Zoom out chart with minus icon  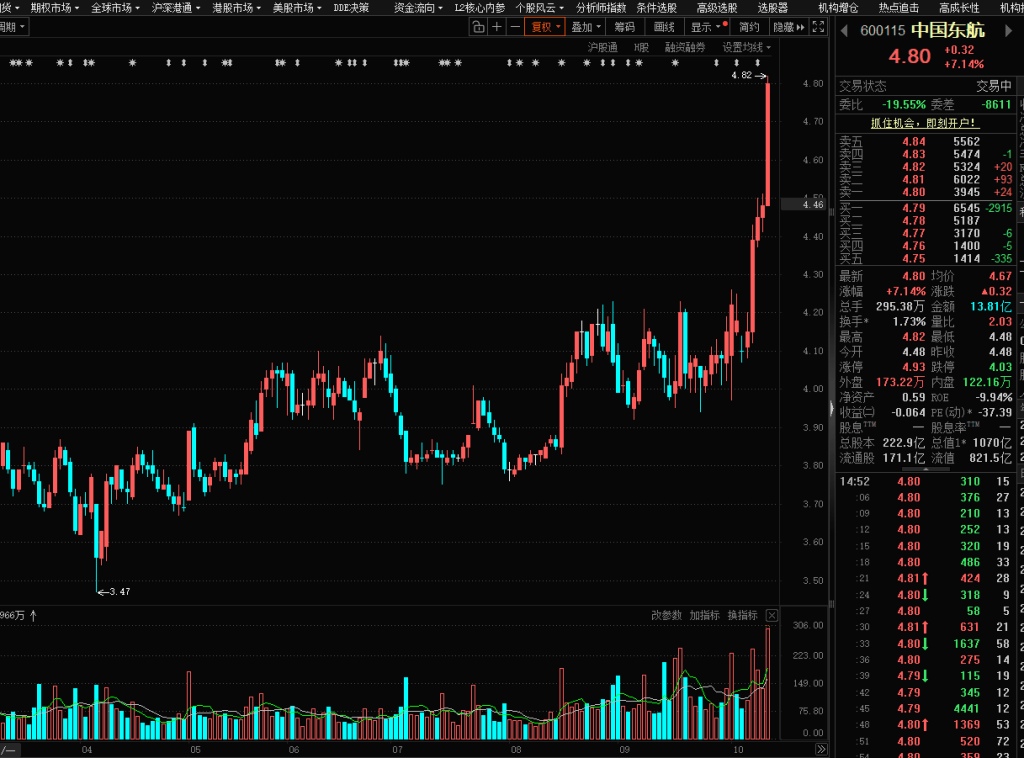tap(514, 27)
